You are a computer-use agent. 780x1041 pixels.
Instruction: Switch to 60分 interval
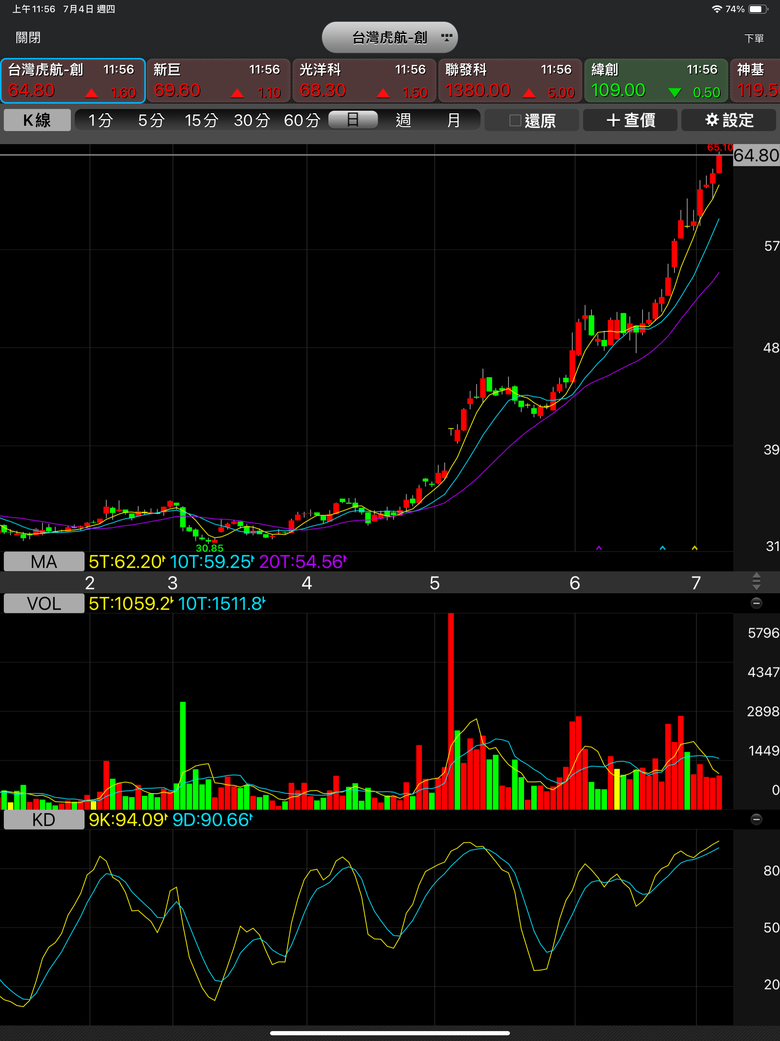tap(301, 120)
